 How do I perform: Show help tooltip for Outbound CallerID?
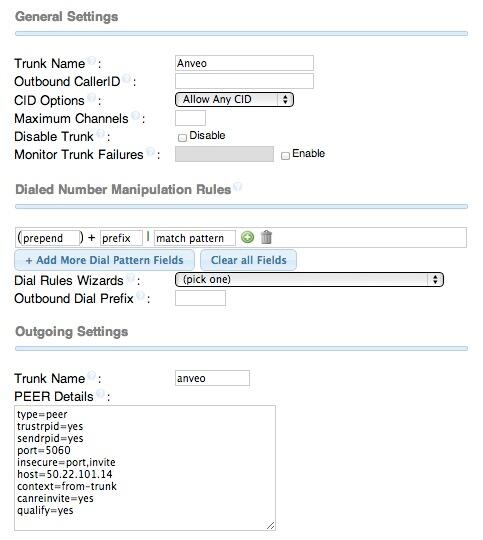[x=127, y=79]
